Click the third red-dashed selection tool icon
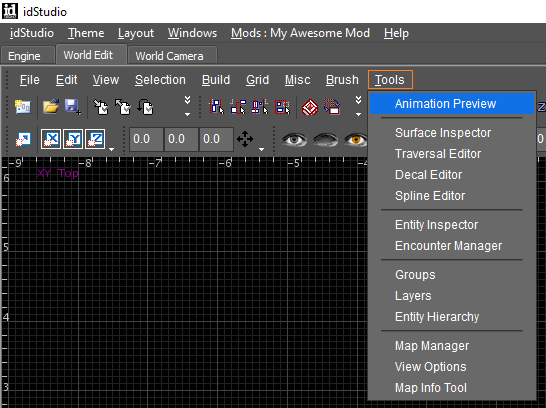The width and height of the screenshot is (546, 408). click(x=260, y=107)
